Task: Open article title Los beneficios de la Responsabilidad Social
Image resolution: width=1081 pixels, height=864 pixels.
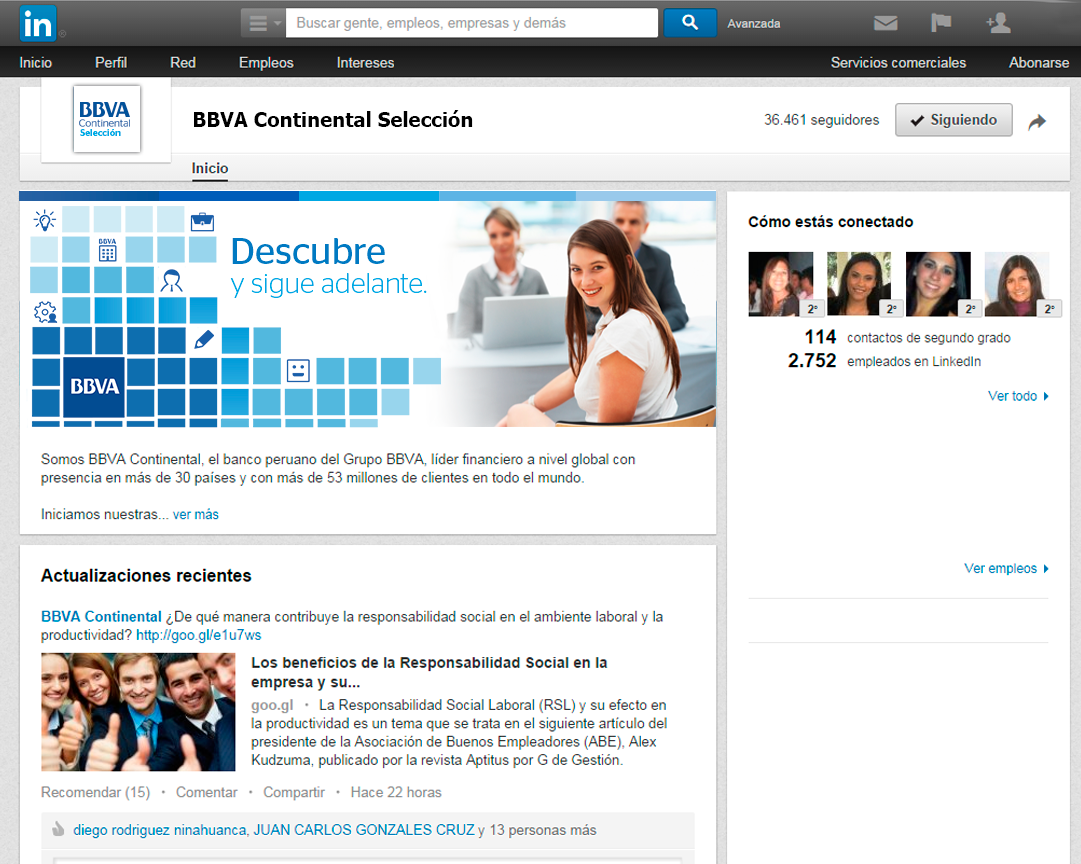Action: click(429, 672)
